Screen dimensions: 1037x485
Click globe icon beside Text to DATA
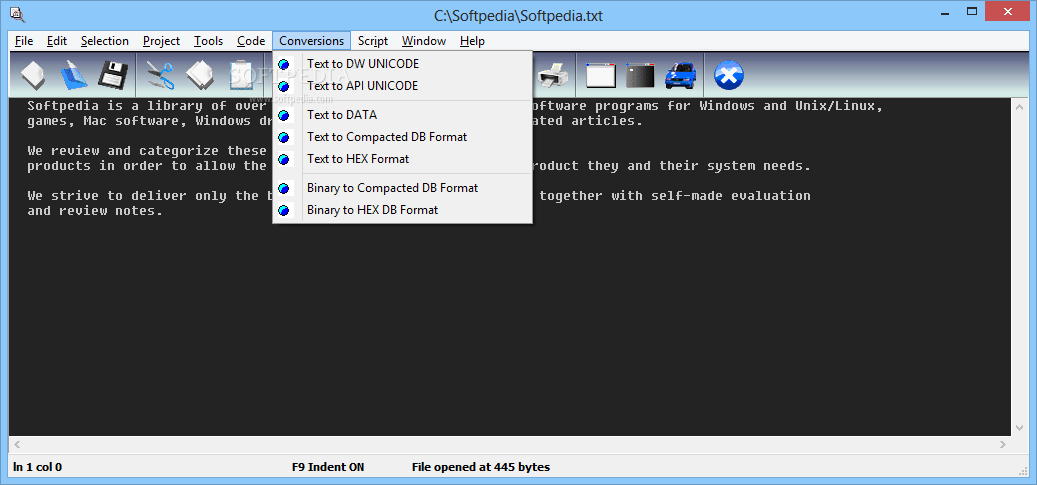click(x=284, y=115)
